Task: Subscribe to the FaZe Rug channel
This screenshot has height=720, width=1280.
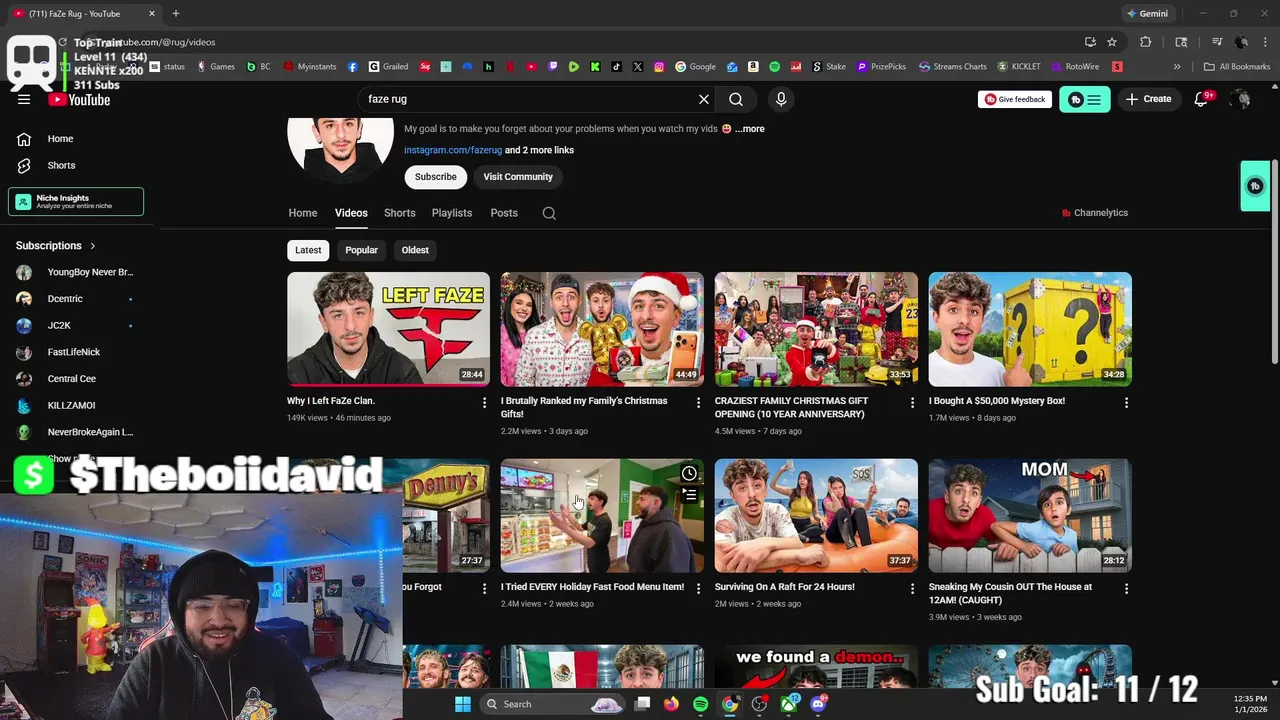Action: click(x=436, y=177)
